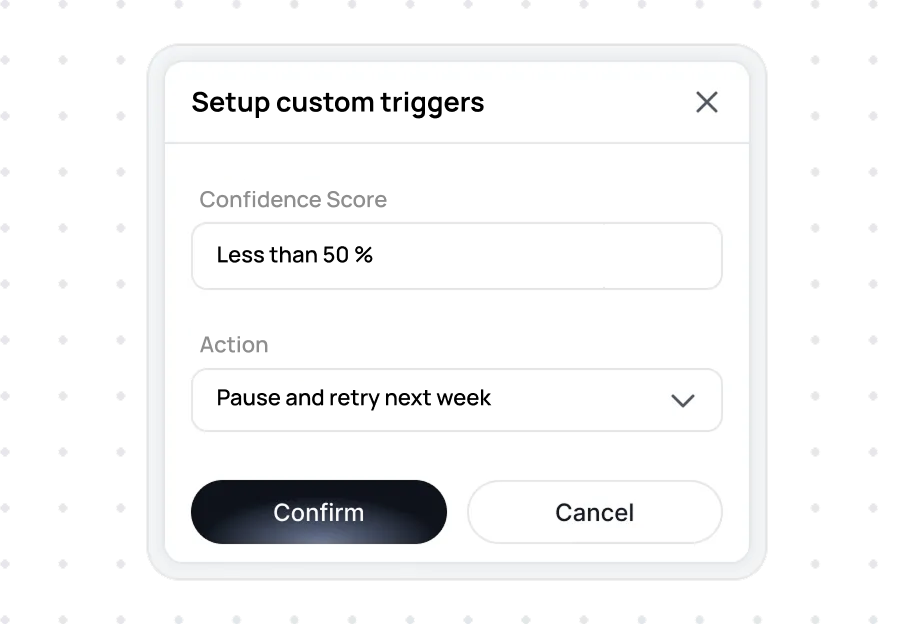912x624 pixels.
Task: Expand the Action dropdown chevron
Action: pyautogui.click(x=682, y=401)
